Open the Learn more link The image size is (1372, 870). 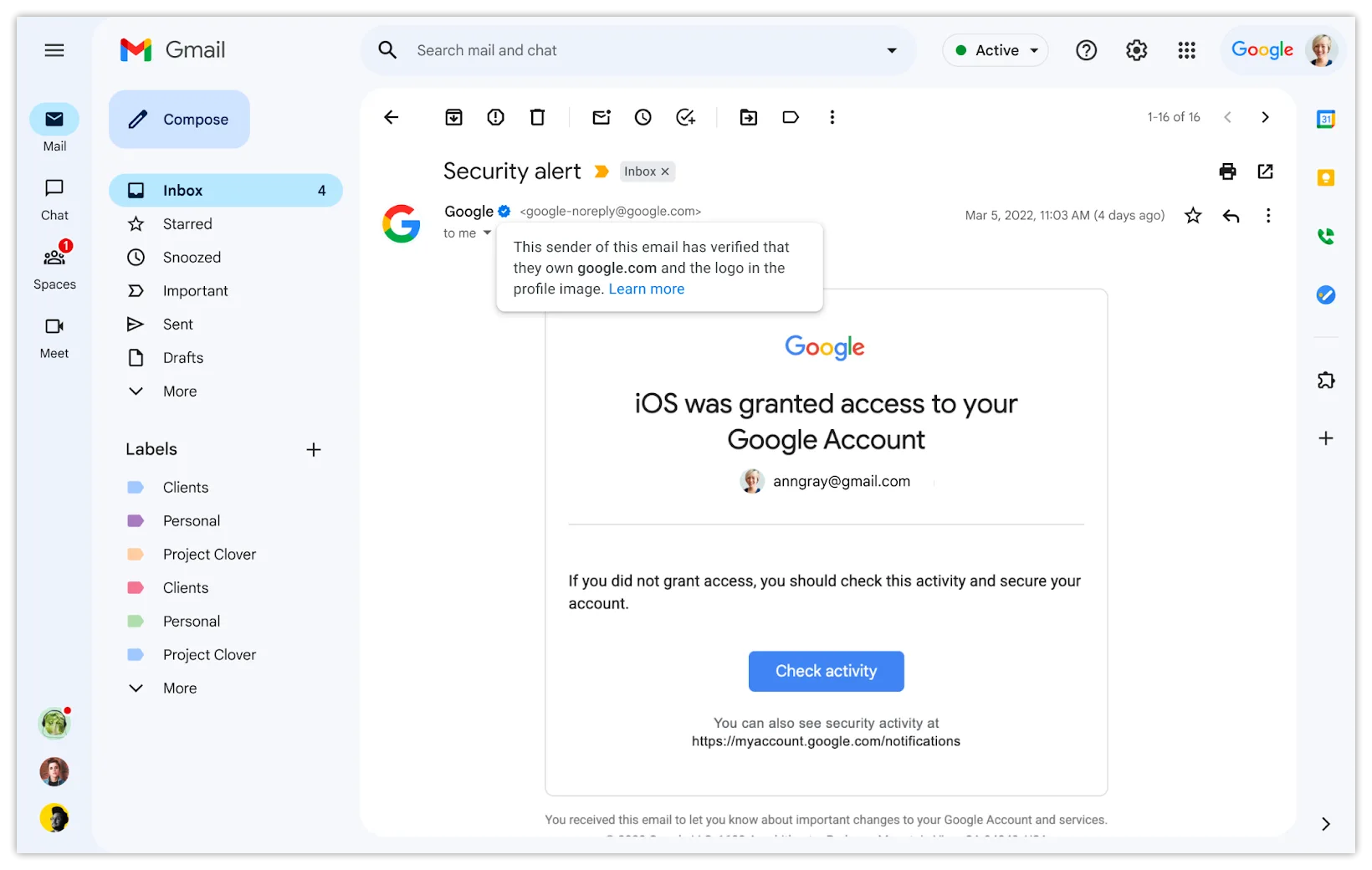click(x=646, y=289)
